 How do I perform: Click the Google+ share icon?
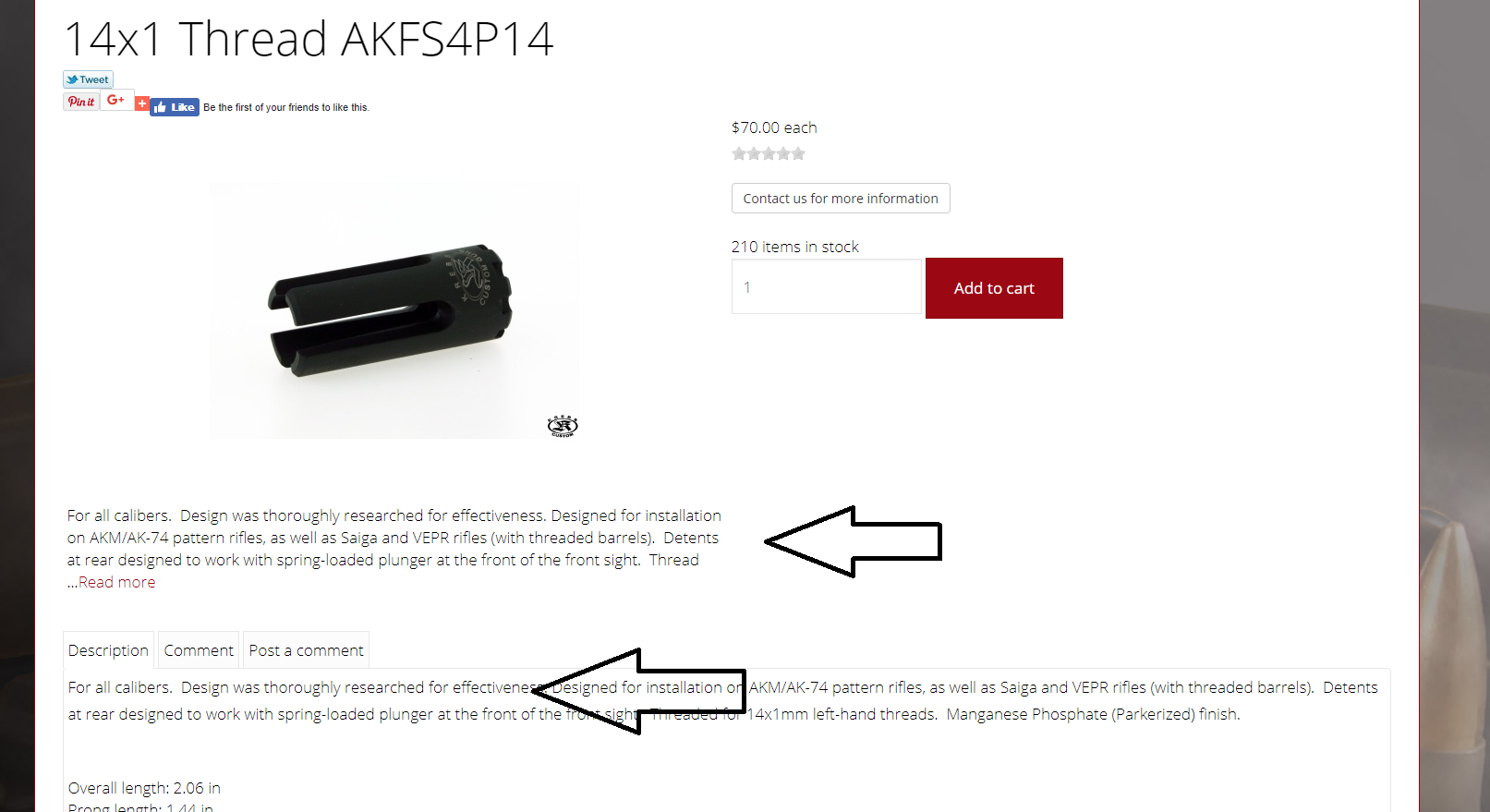click(116, 100)
